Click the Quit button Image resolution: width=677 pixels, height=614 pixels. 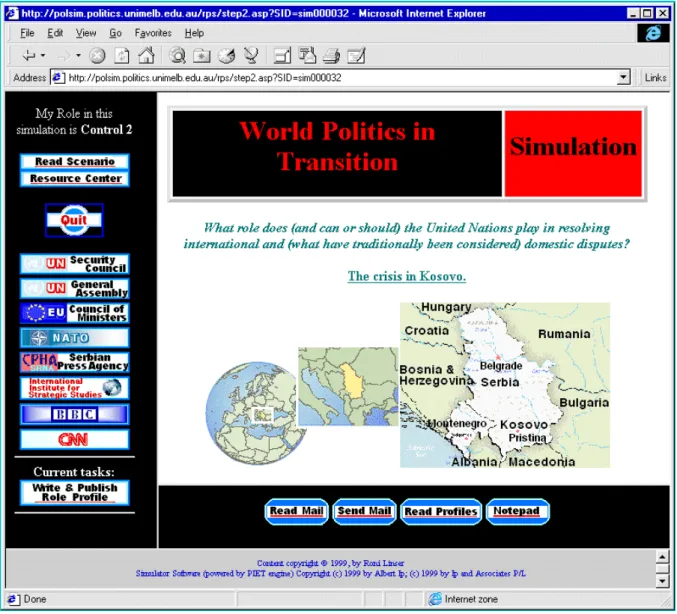click(74, 220)
